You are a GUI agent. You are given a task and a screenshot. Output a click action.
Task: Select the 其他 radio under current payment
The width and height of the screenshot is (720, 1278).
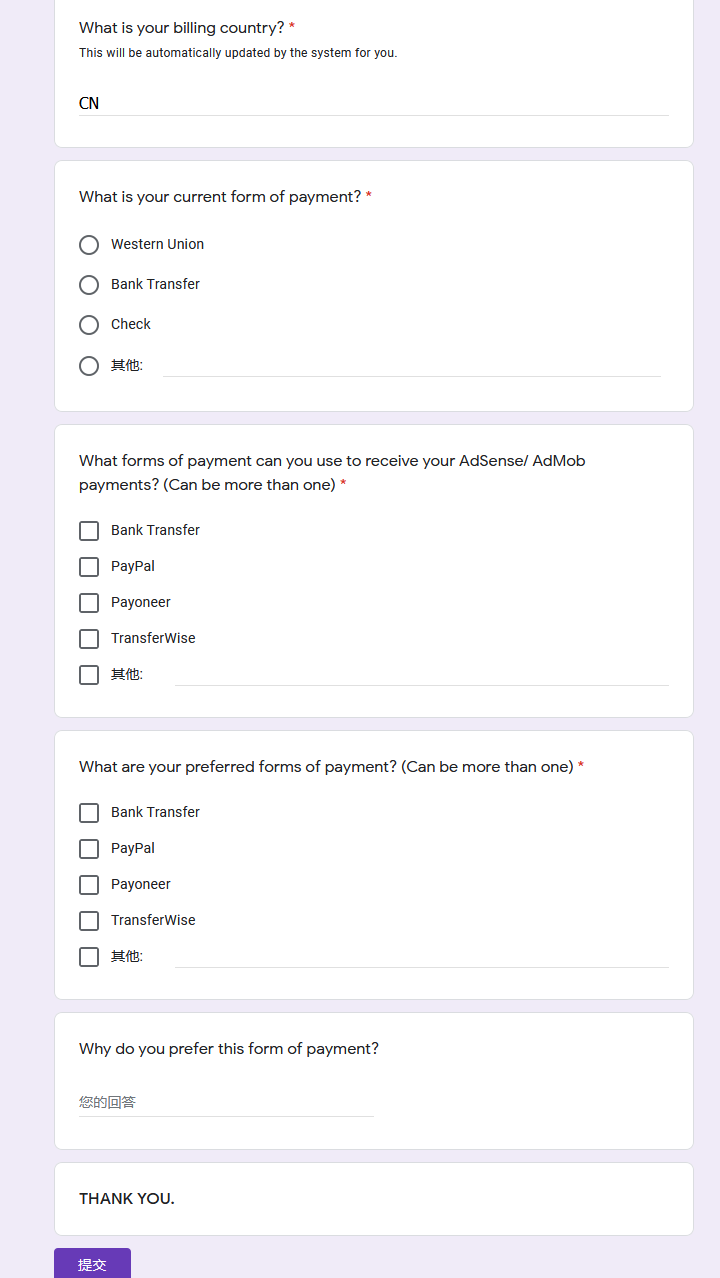(x=89, y=366)
